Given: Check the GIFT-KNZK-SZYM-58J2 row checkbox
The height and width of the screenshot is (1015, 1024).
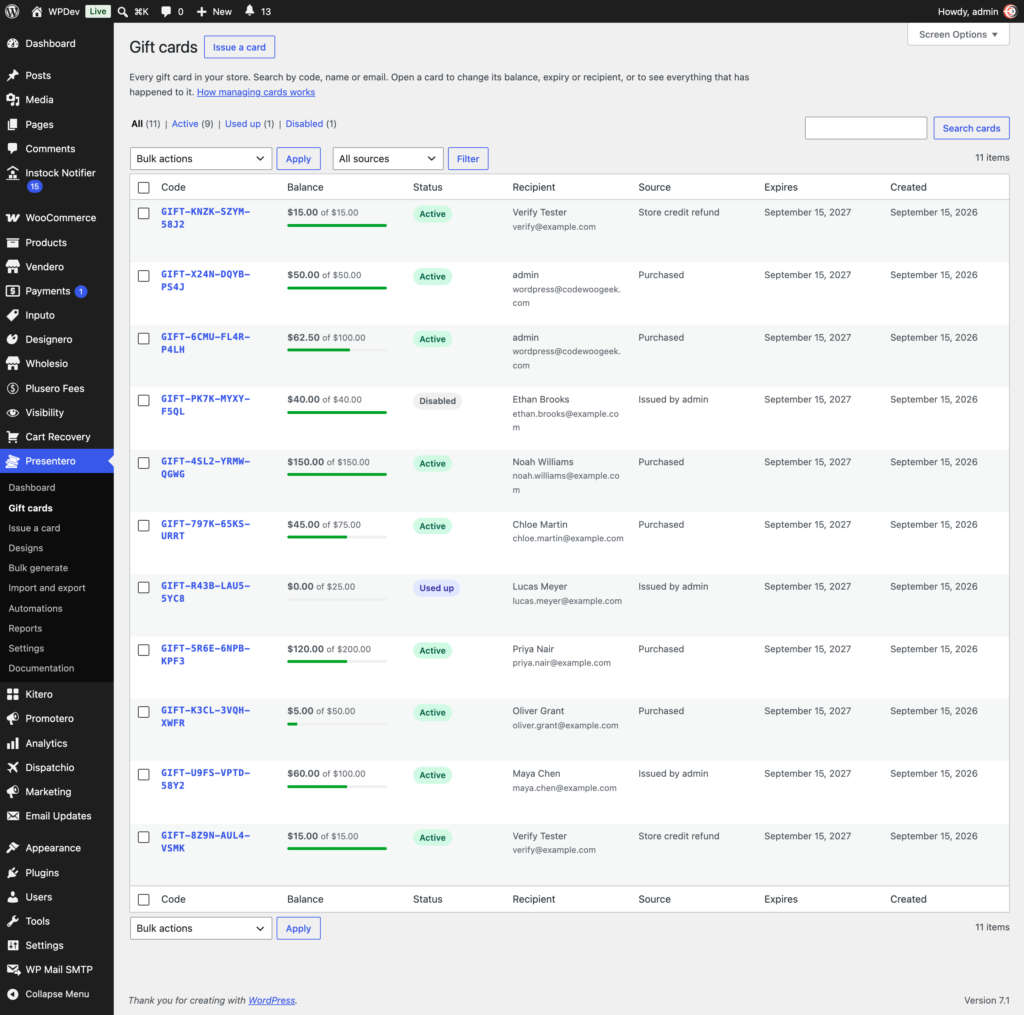Looking at the screenshot, I should pos(144,214).
